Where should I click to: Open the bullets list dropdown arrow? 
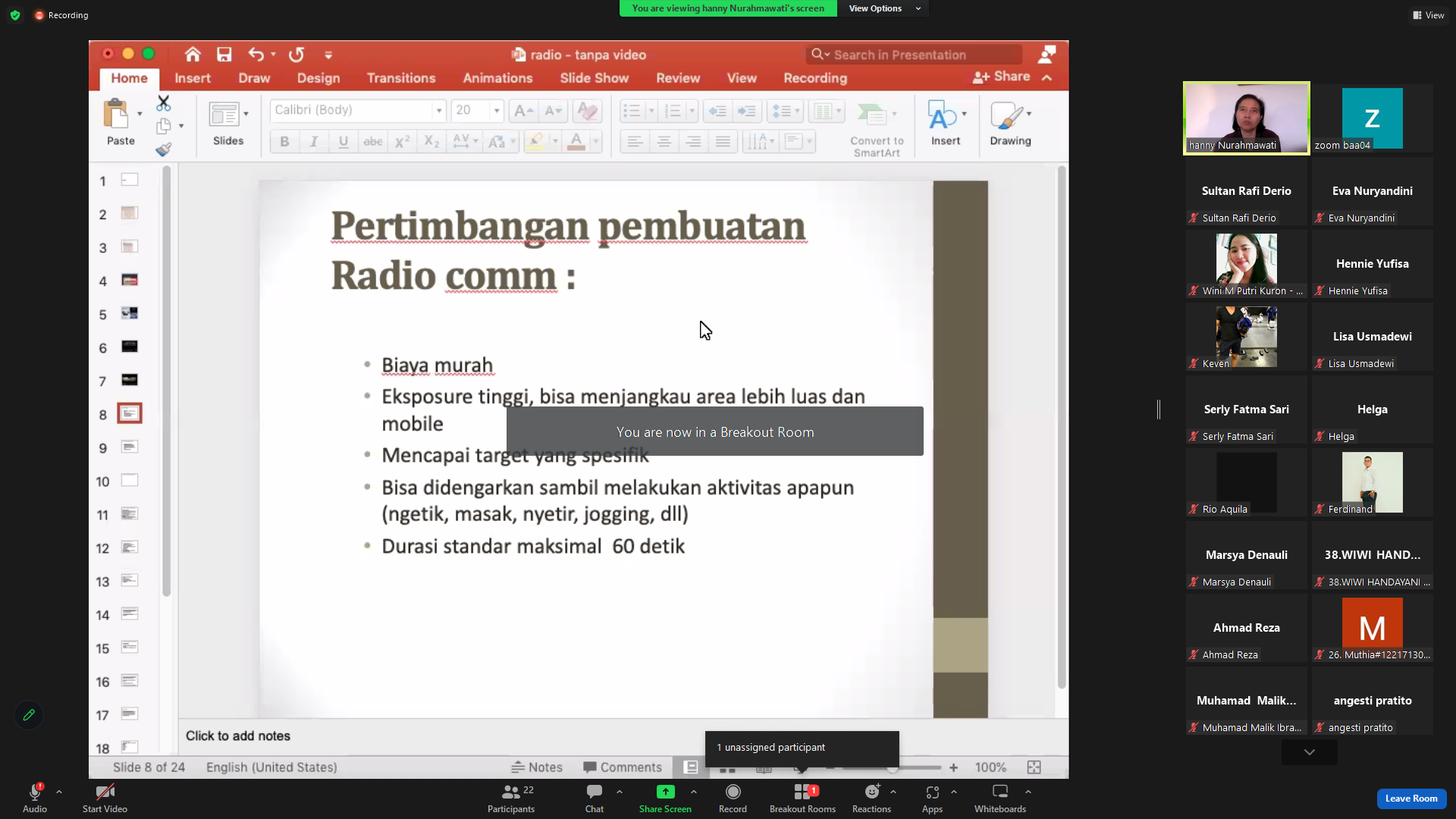tap(651, 111)
